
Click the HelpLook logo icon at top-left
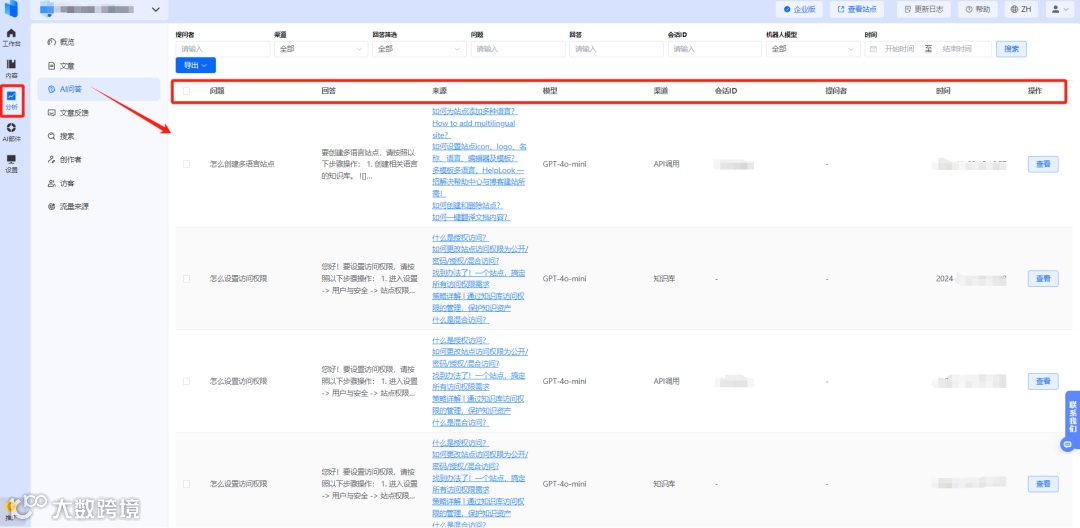[12, 9]
